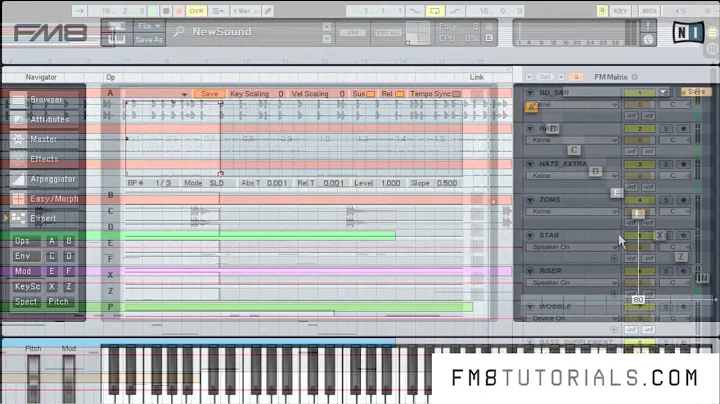Open the 1 Bar quantization dropdown

coord(245,11)
